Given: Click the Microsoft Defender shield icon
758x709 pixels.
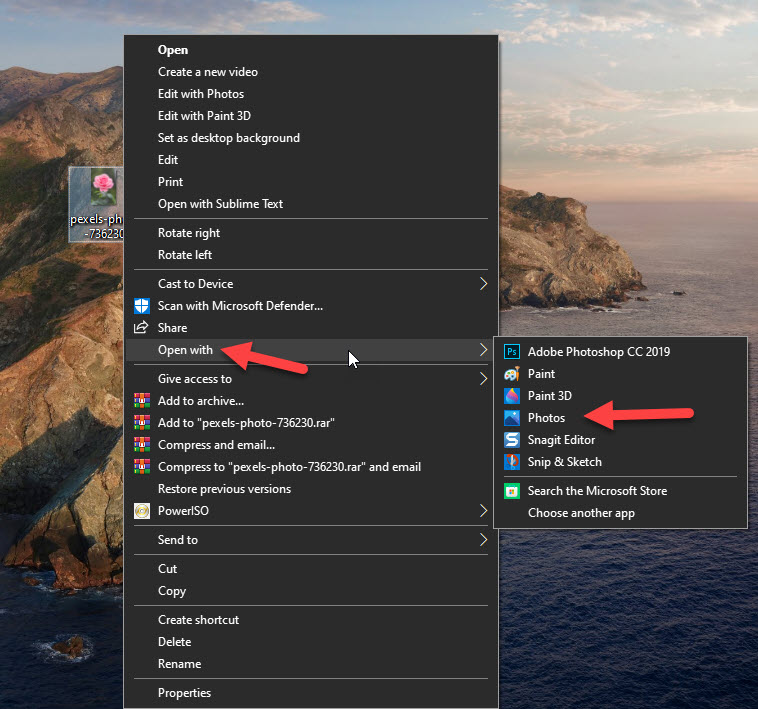Looking at the screenshot, I should (141, 306).
